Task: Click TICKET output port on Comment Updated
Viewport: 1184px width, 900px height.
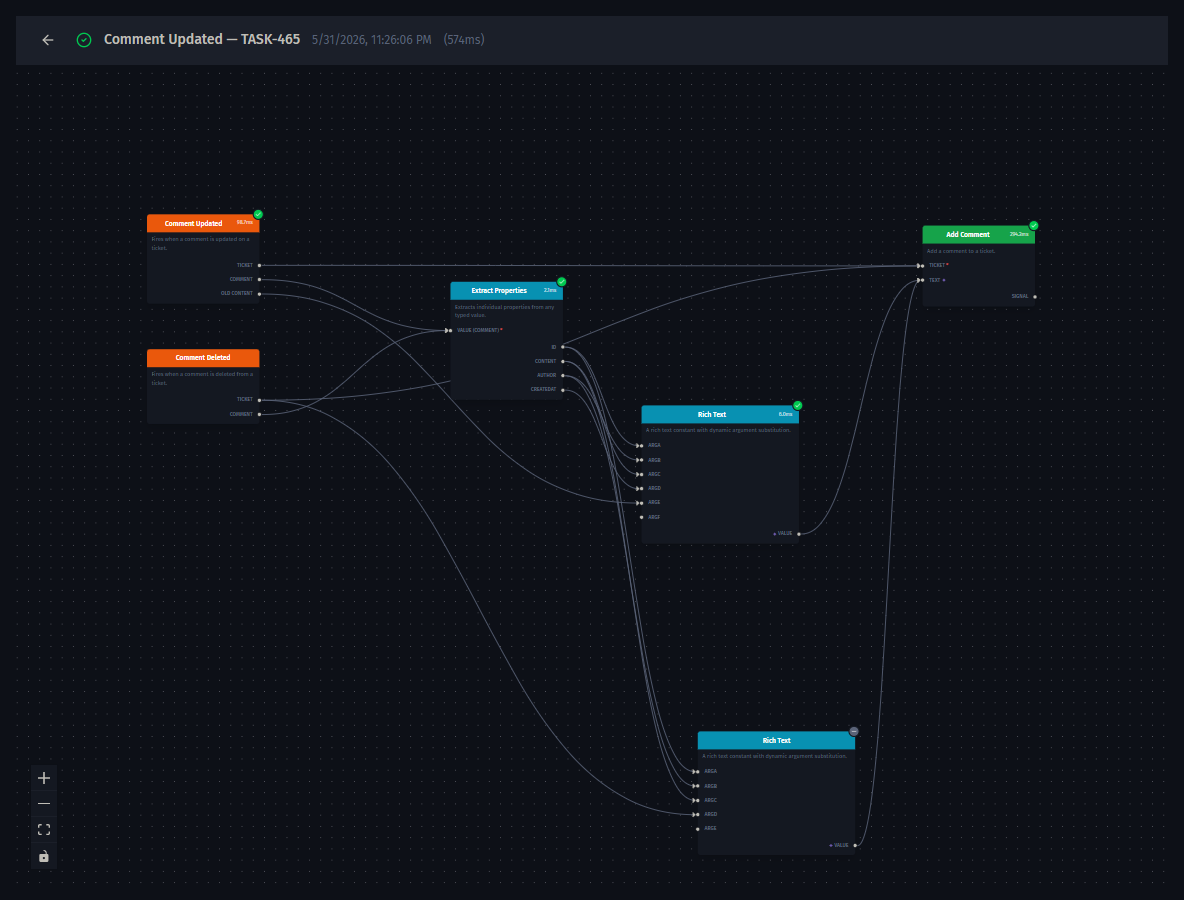Action: click(x=259, y=265)
